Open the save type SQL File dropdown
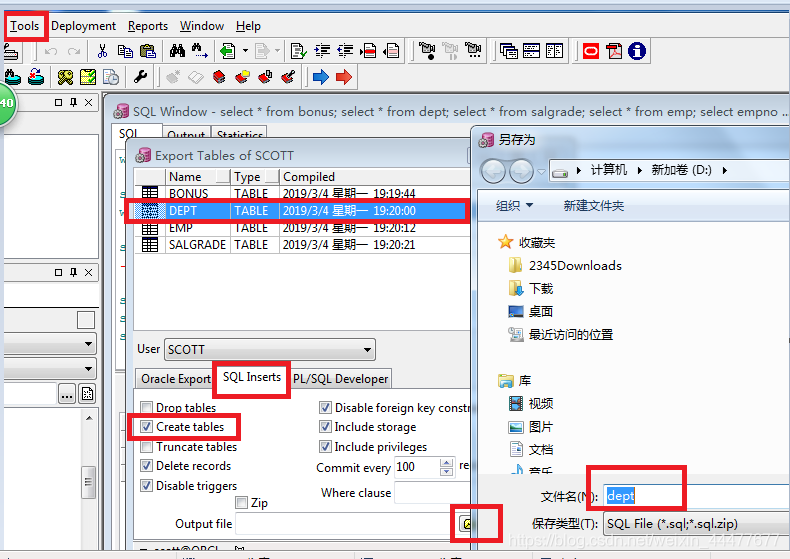The image size is (790, 559). [696, 524]
